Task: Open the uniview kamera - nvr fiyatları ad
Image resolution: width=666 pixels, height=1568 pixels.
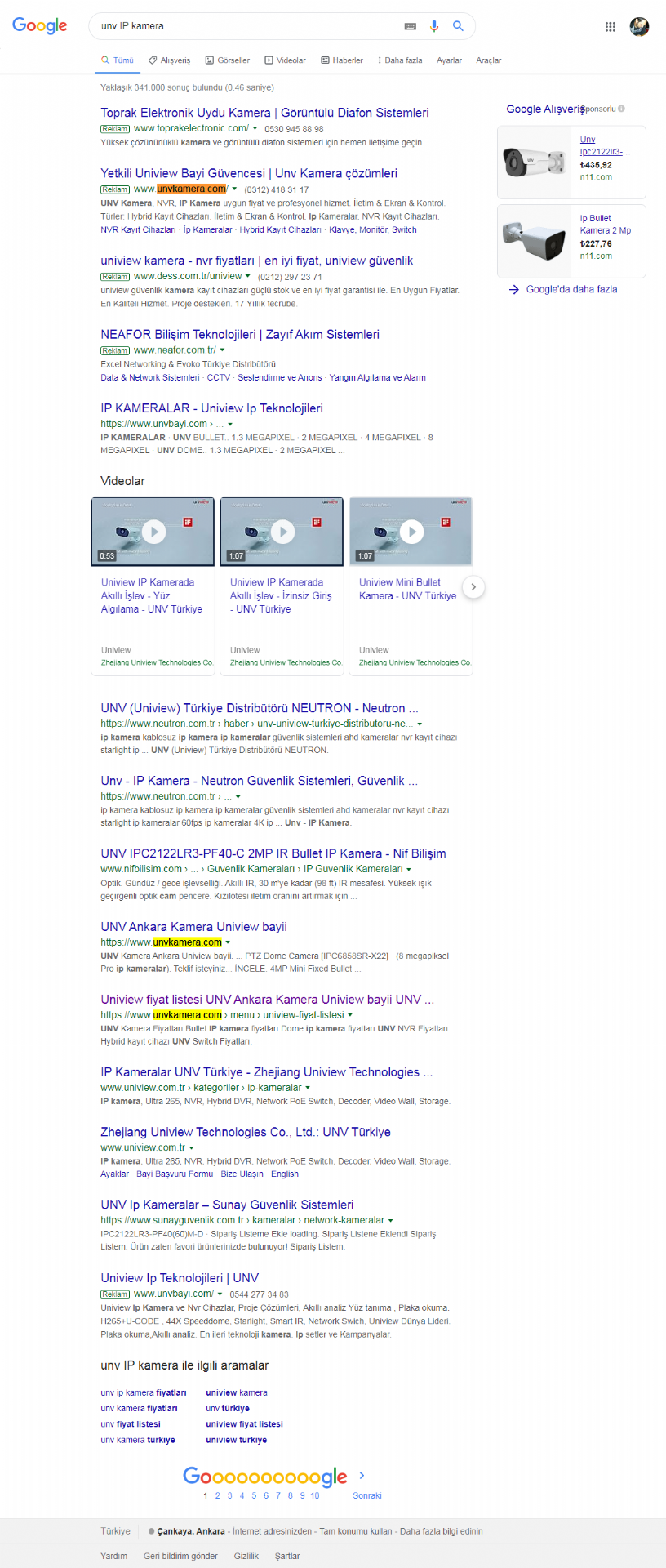Action: tap(256, 261)
